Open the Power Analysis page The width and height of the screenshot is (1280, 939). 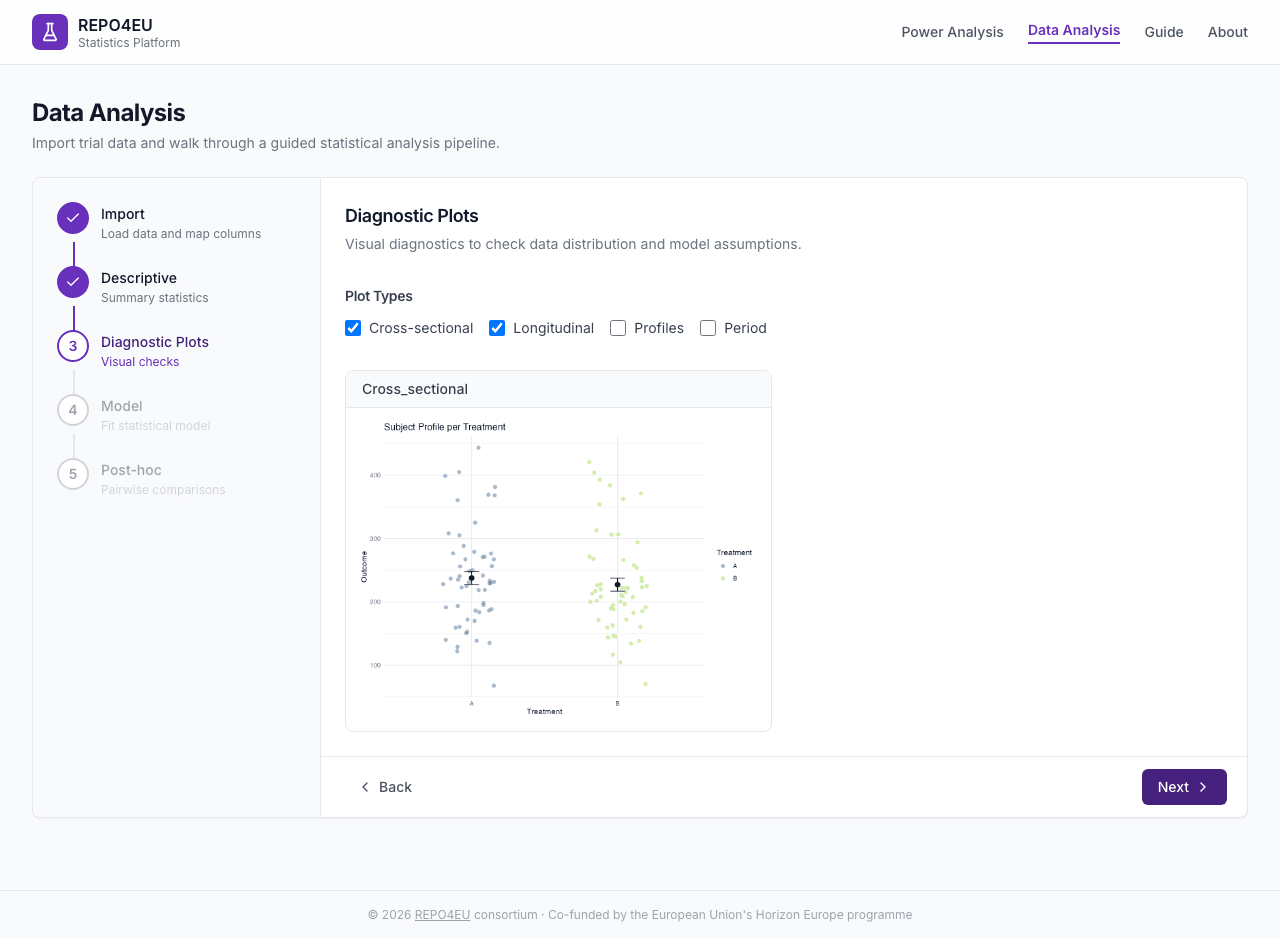[952, 32]
